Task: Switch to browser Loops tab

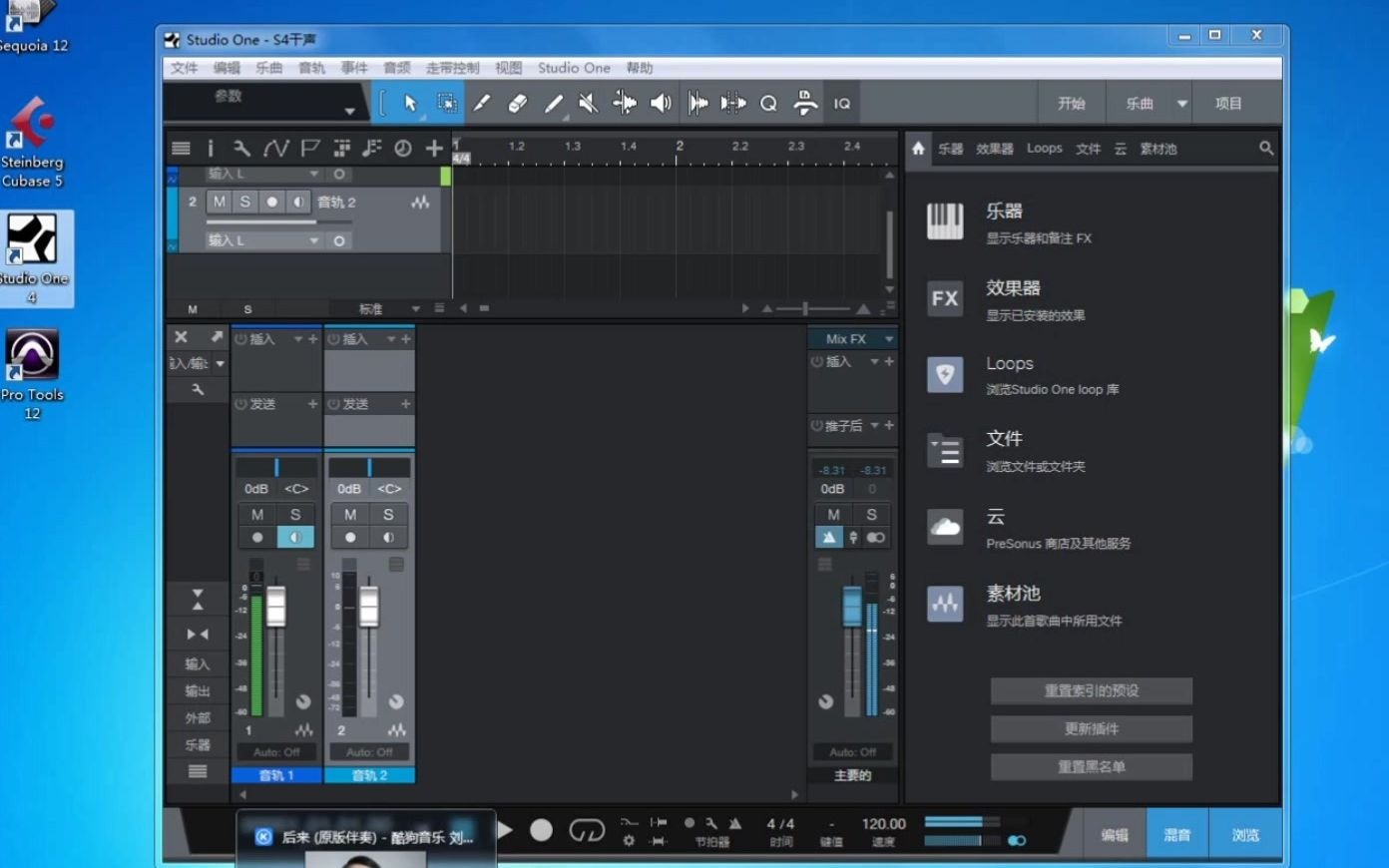Action: point(1045,149)
